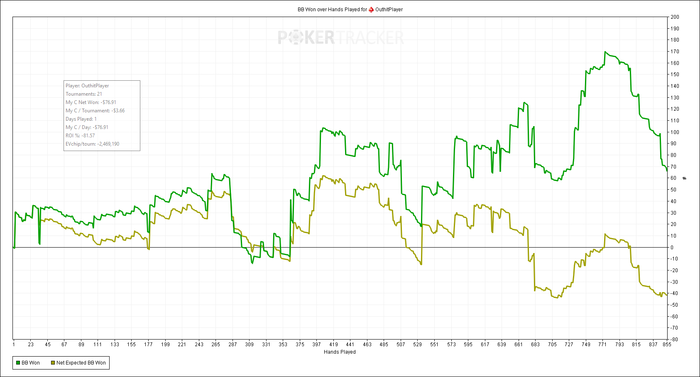Click y-axis value 100
The height and width of the screenshot is (377, 700).
click(x=675, y=132)
